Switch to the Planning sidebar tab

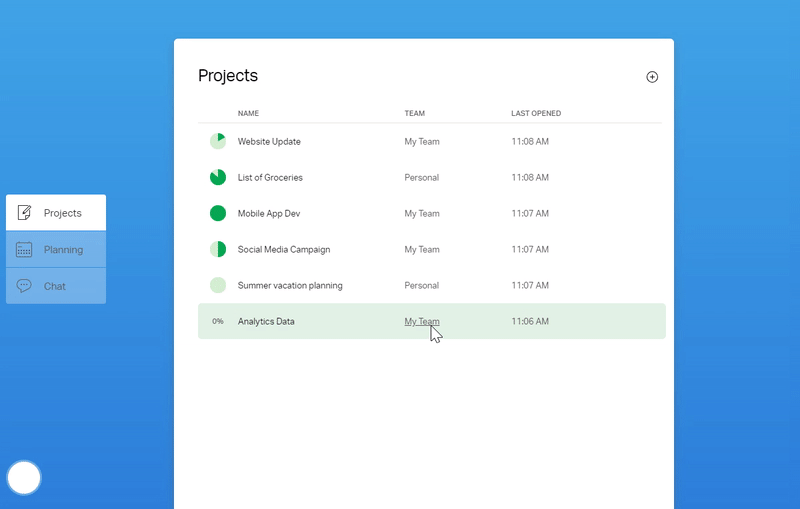(x=56, y=249)
